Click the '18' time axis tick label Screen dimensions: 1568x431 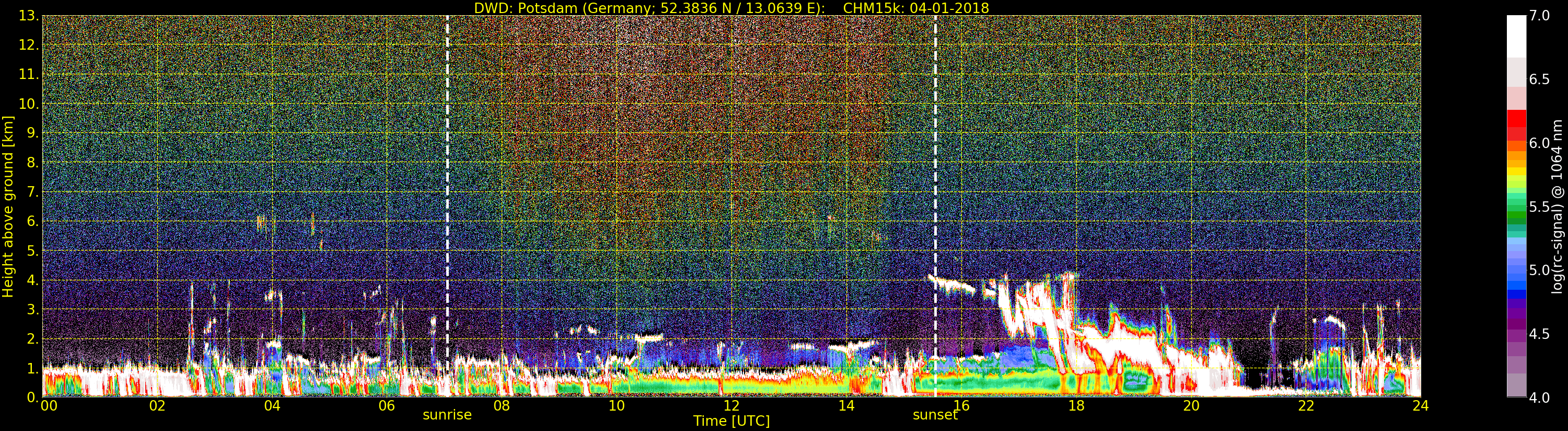pyautogui.click(x=1076, y=406)
